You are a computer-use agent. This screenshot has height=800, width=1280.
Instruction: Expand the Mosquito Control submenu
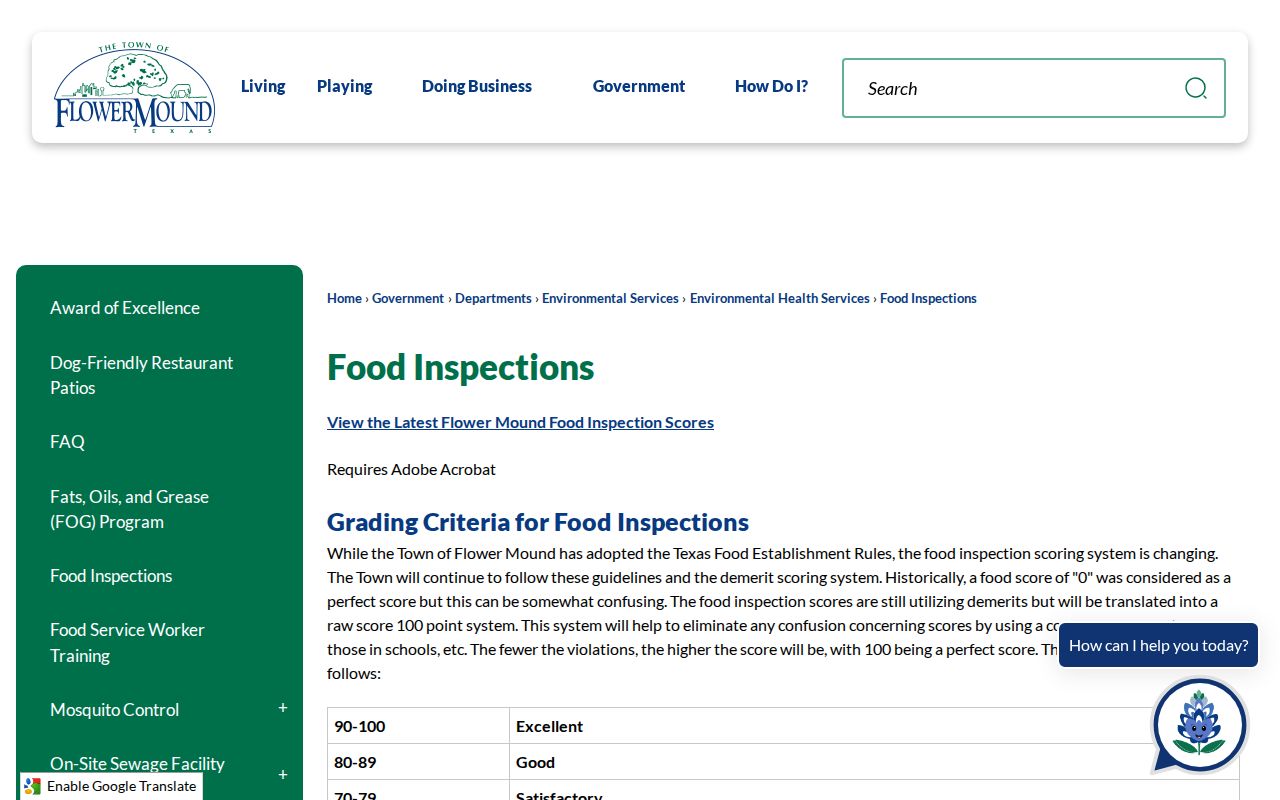point(283,708)
